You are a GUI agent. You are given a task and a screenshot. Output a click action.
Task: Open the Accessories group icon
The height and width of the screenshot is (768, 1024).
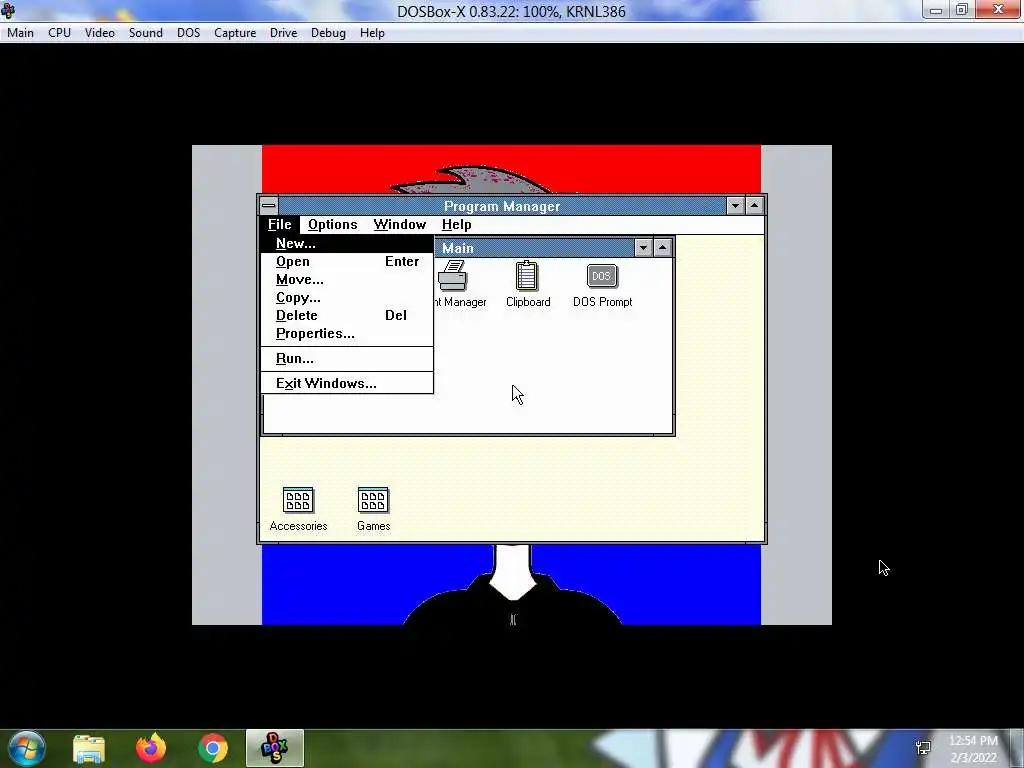pos(298,500)
